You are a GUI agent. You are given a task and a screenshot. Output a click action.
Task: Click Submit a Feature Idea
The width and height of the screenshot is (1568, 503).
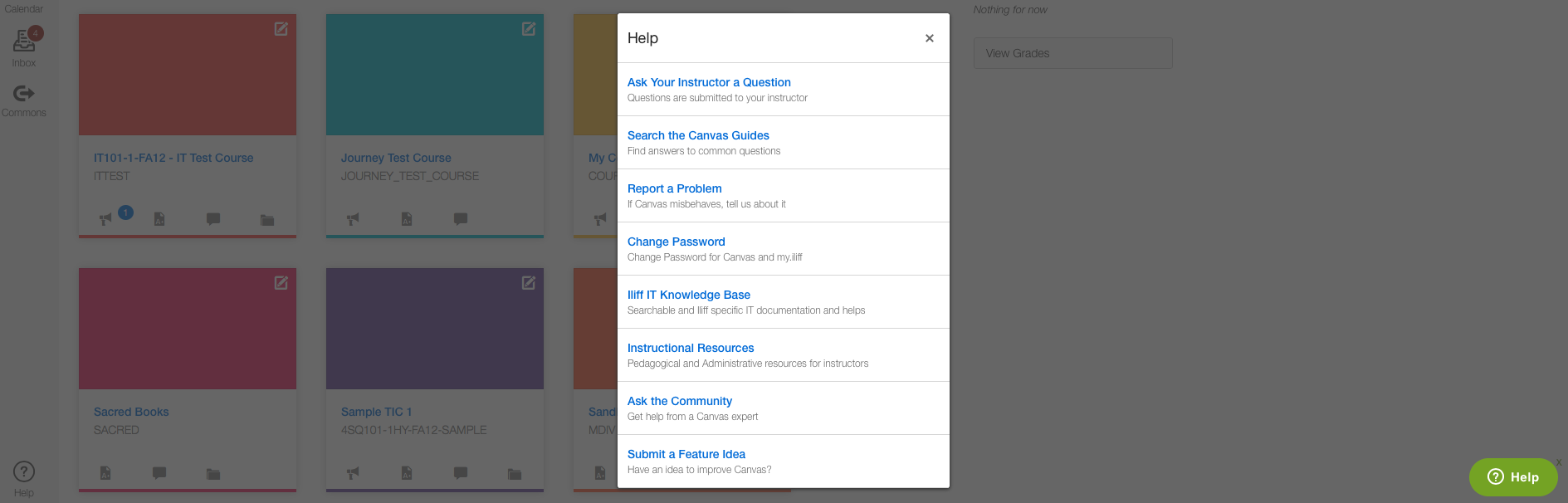click(x=686, y=454)
